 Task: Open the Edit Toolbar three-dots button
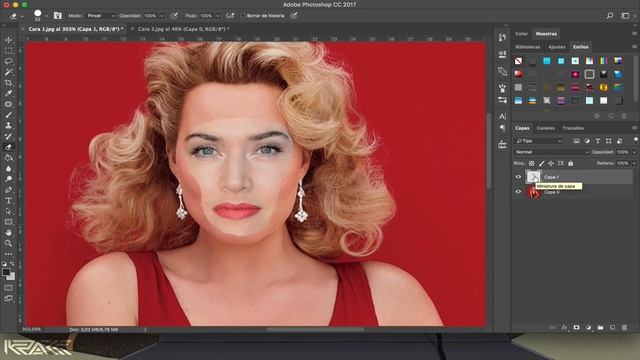click(8, 254)
